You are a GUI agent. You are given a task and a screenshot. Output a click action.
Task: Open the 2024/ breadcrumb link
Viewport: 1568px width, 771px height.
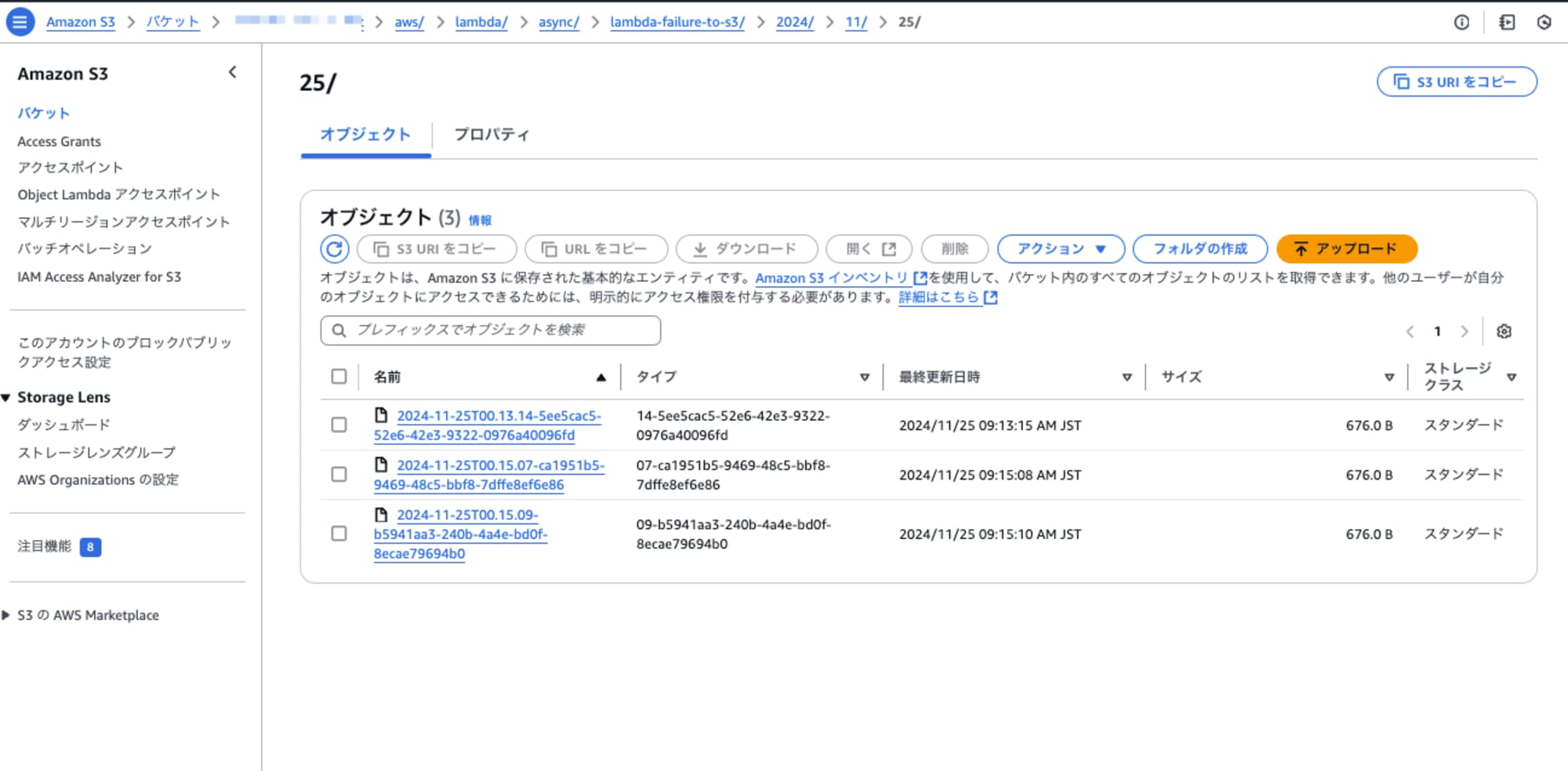[x=795, y=22]
